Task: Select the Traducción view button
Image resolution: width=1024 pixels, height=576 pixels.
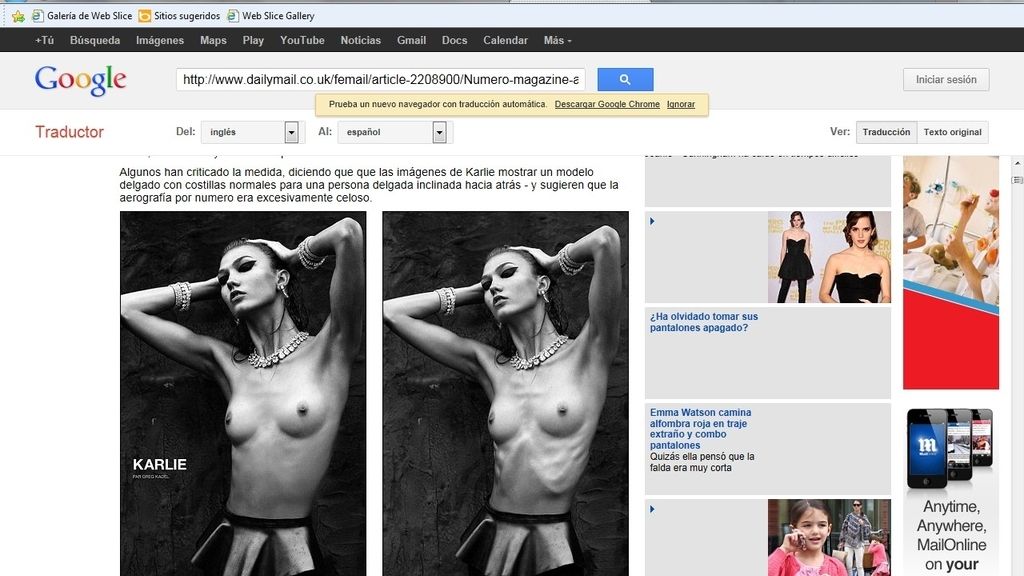Action: (x=886, y=132)
